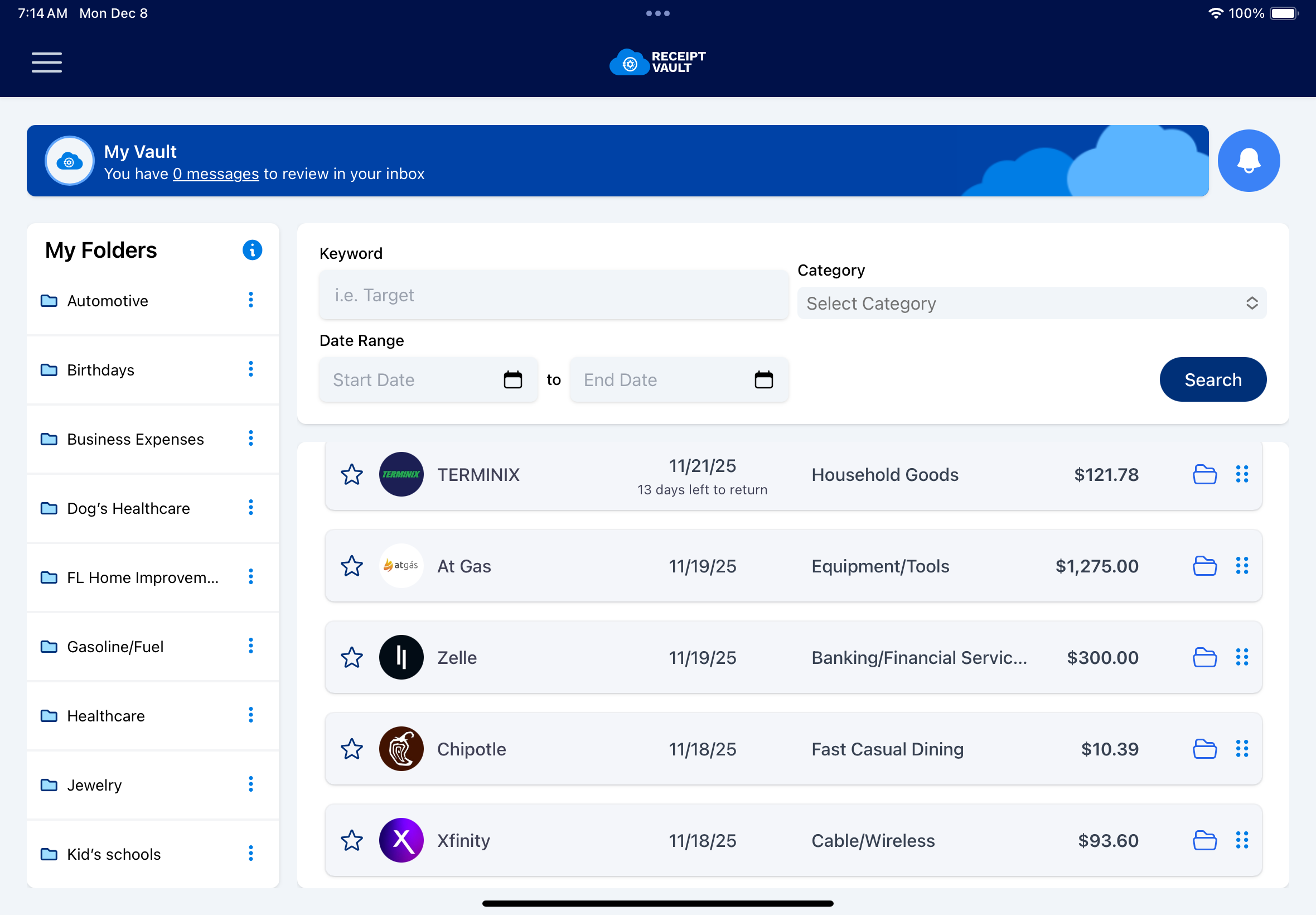Open the hamburger navigation menu

click(x=46, y=62)
